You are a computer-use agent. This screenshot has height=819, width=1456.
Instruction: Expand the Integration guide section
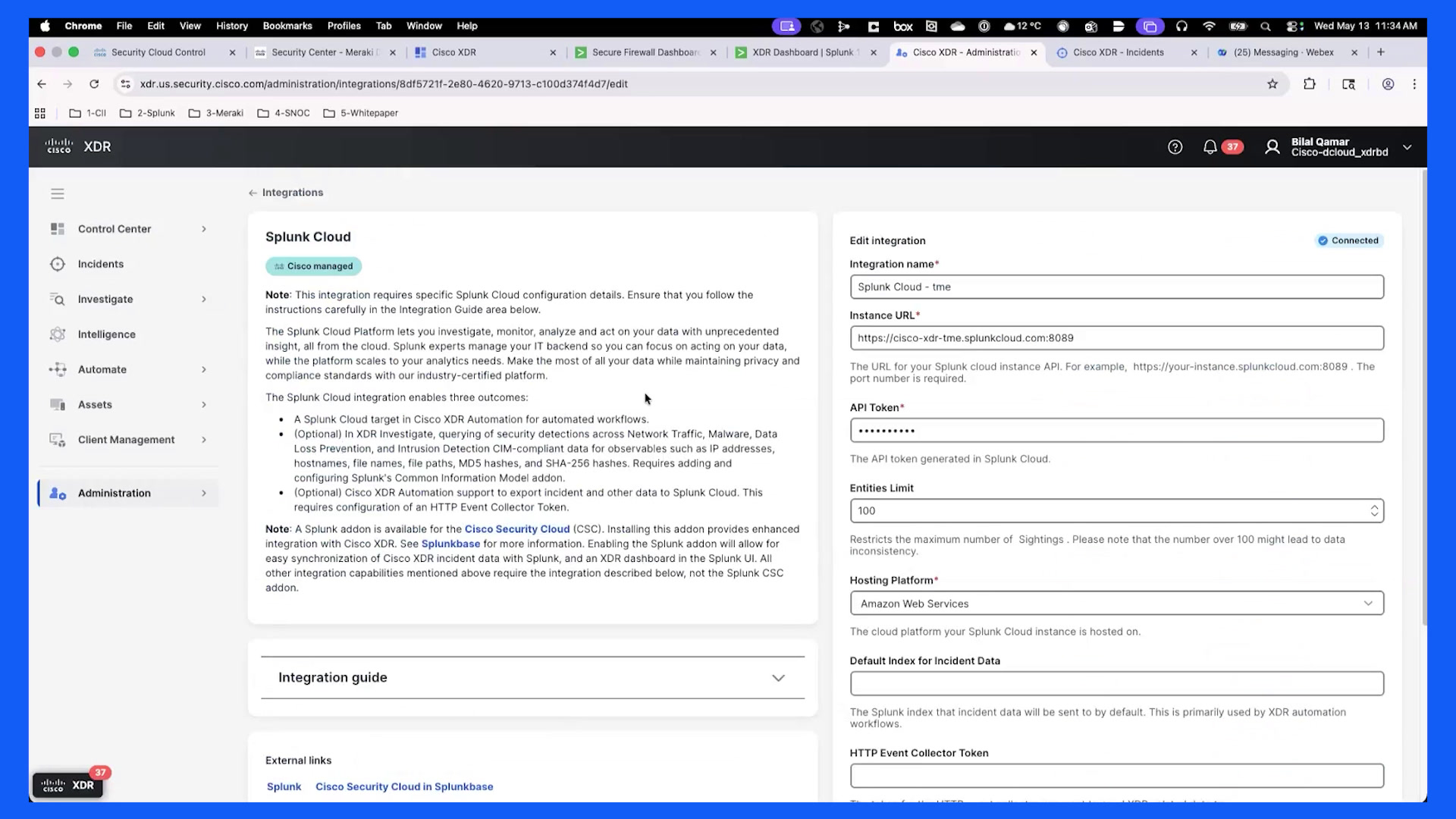pyautogui.click(x=532, y=678)
